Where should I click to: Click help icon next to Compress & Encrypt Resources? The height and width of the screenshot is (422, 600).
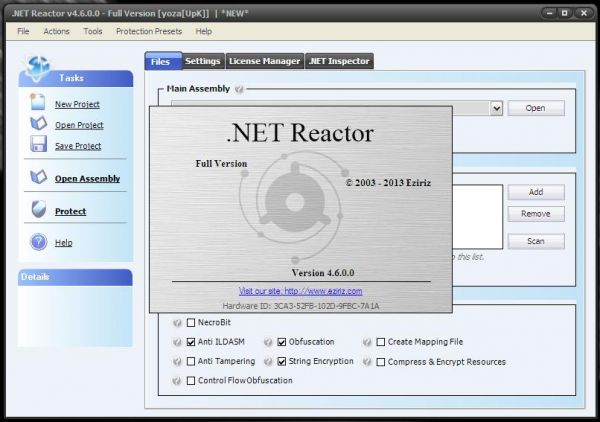click(367, 362)
